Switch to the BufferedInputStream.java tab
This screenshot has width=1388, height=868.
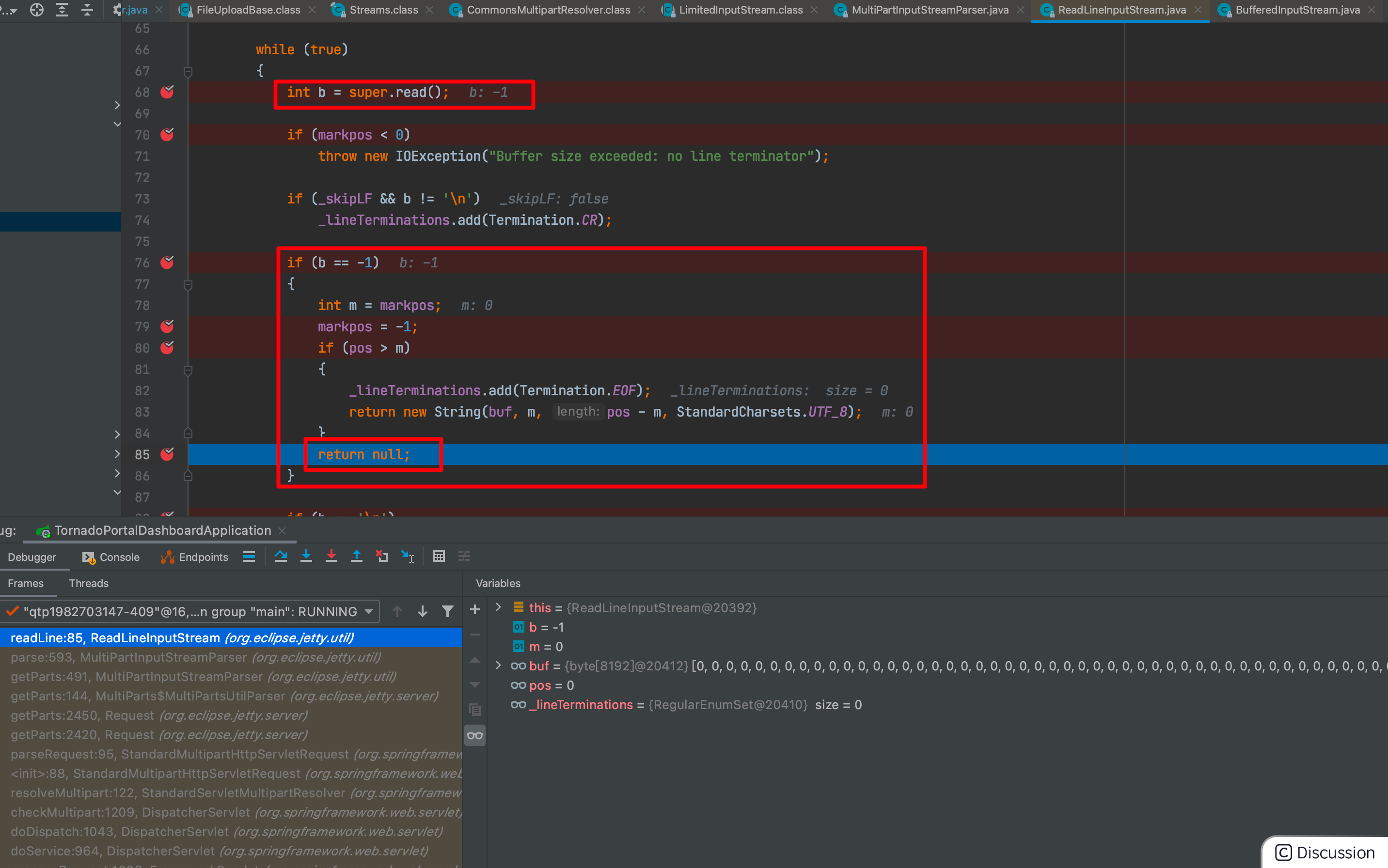coord(1297,10)
